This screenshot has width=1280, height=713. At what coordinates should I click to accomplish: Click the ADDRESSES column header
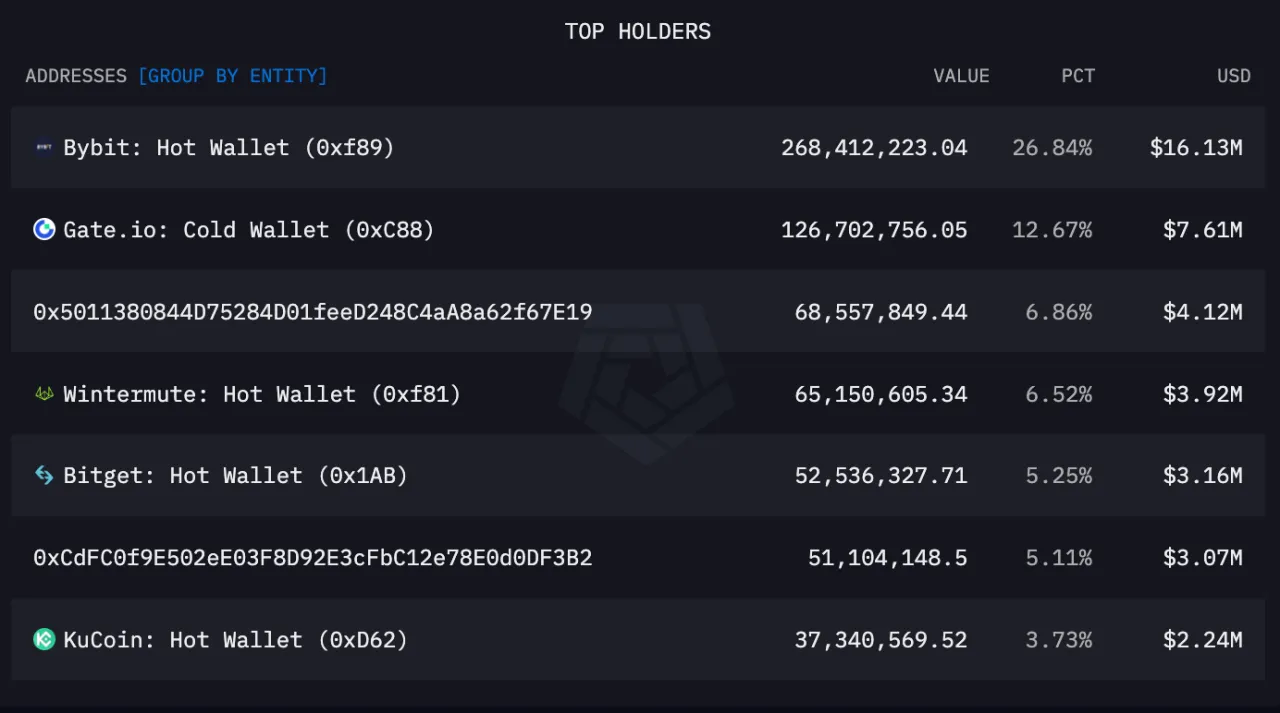(76, 76)
